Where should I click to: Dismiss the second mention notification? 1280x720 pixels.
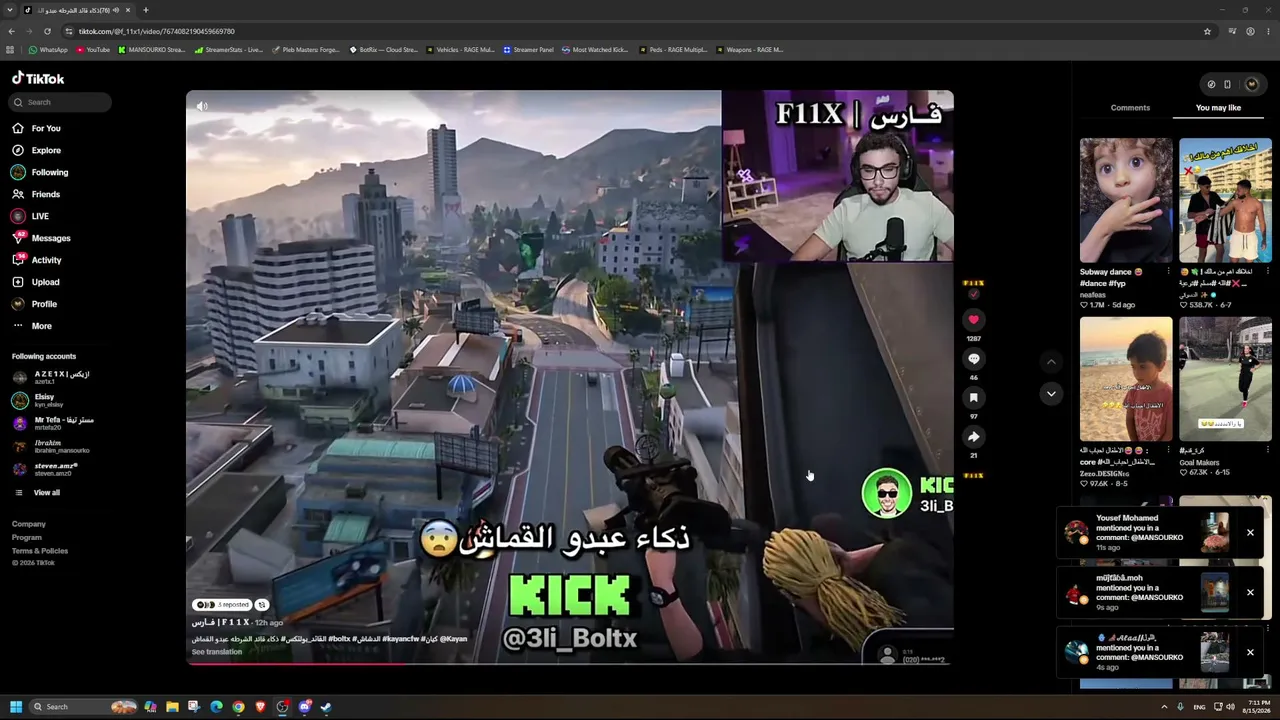1250,592
